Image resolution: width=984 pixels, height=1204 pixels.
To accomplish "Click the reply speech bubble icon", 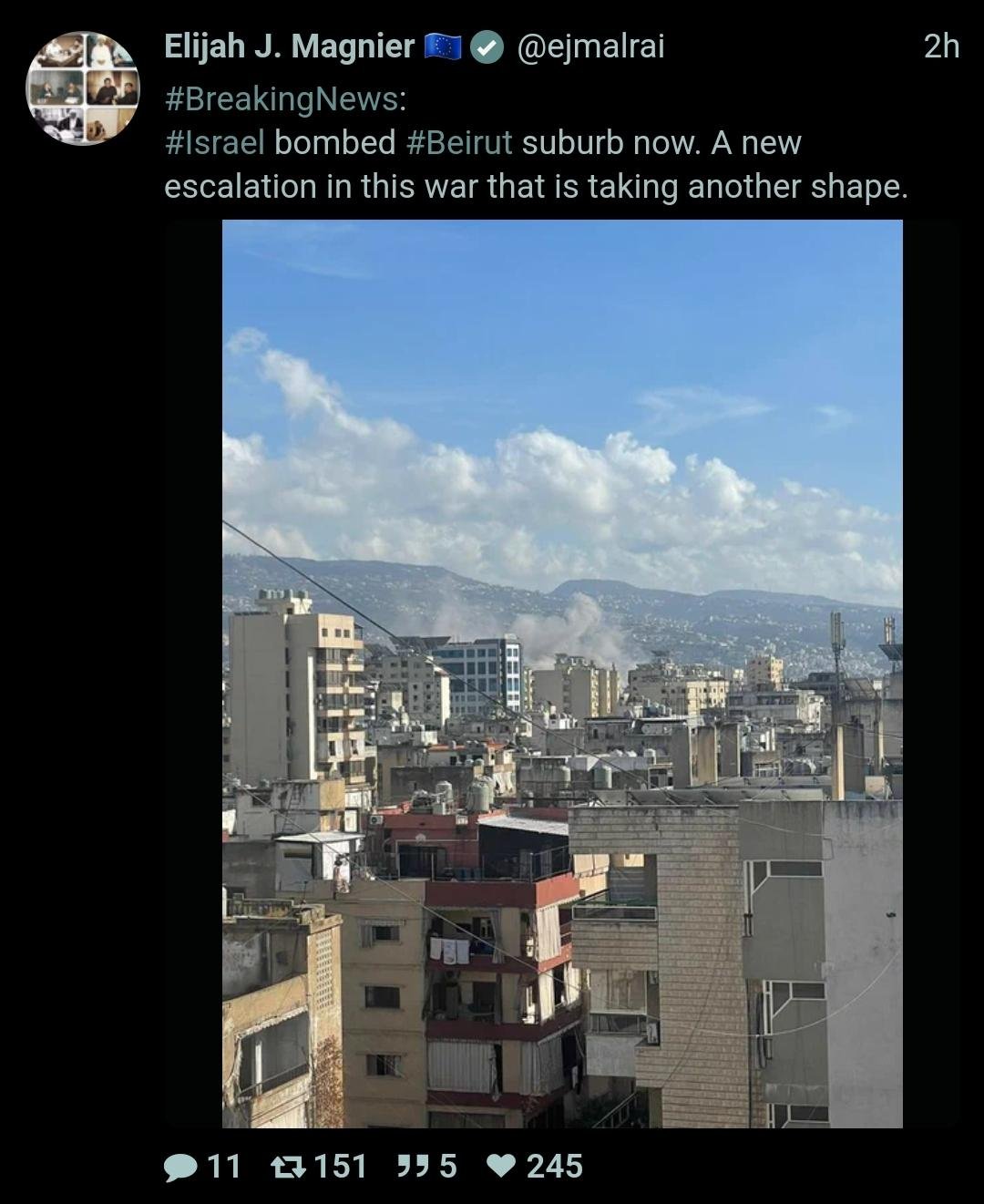I will pos(179,1167).
